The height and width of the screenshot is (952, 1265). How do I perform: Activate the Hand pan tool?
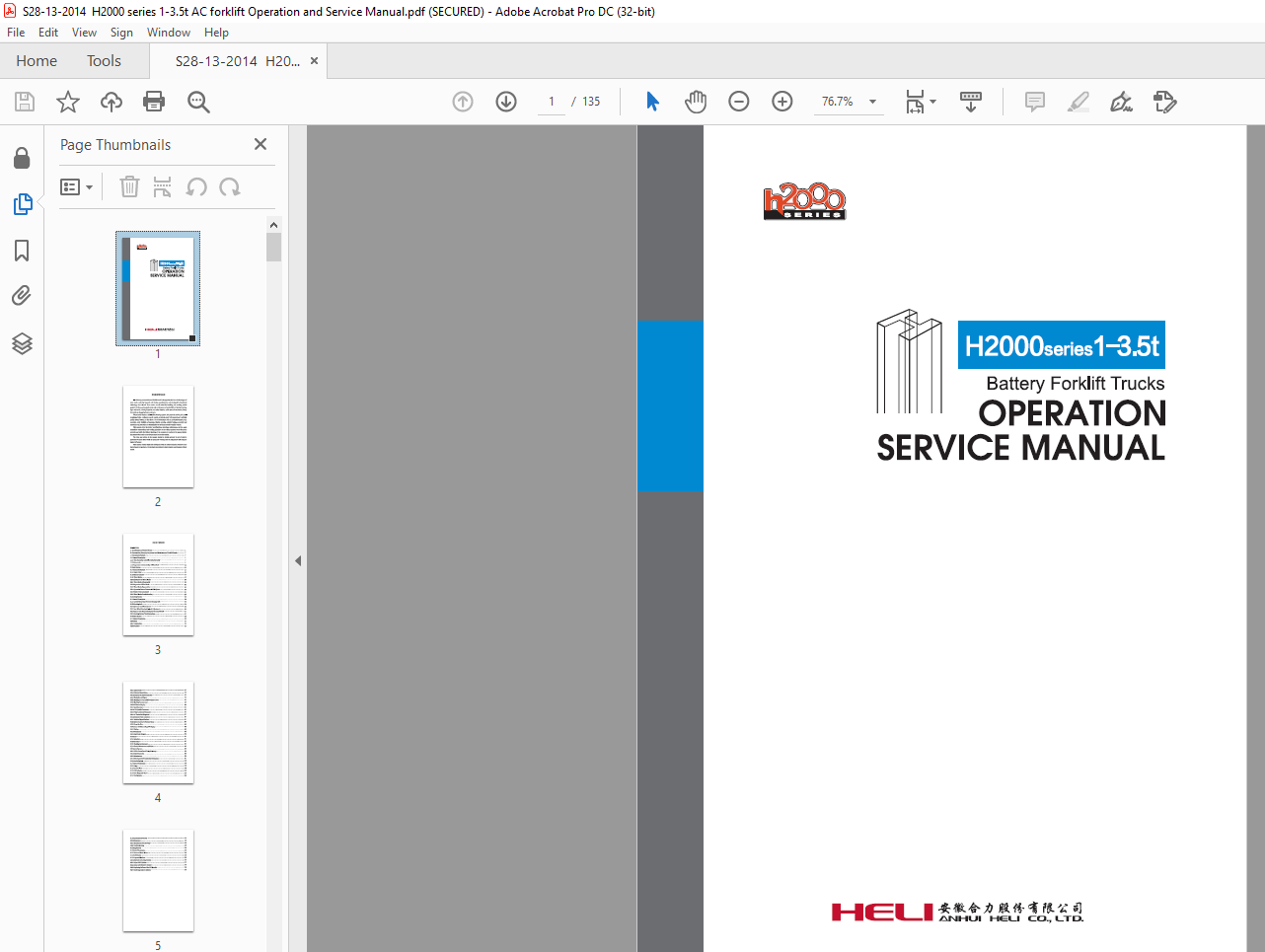(x=696, y=102)
